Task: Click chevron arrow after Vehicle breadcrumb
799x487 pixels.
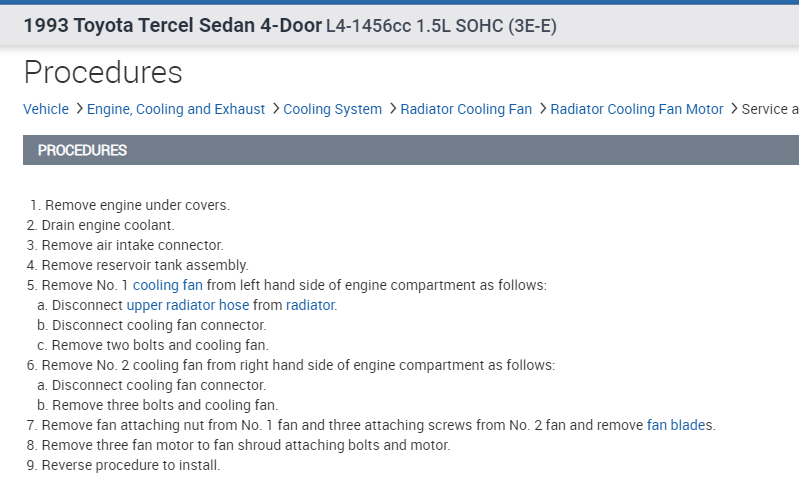Action: click(x=79, y=109)
